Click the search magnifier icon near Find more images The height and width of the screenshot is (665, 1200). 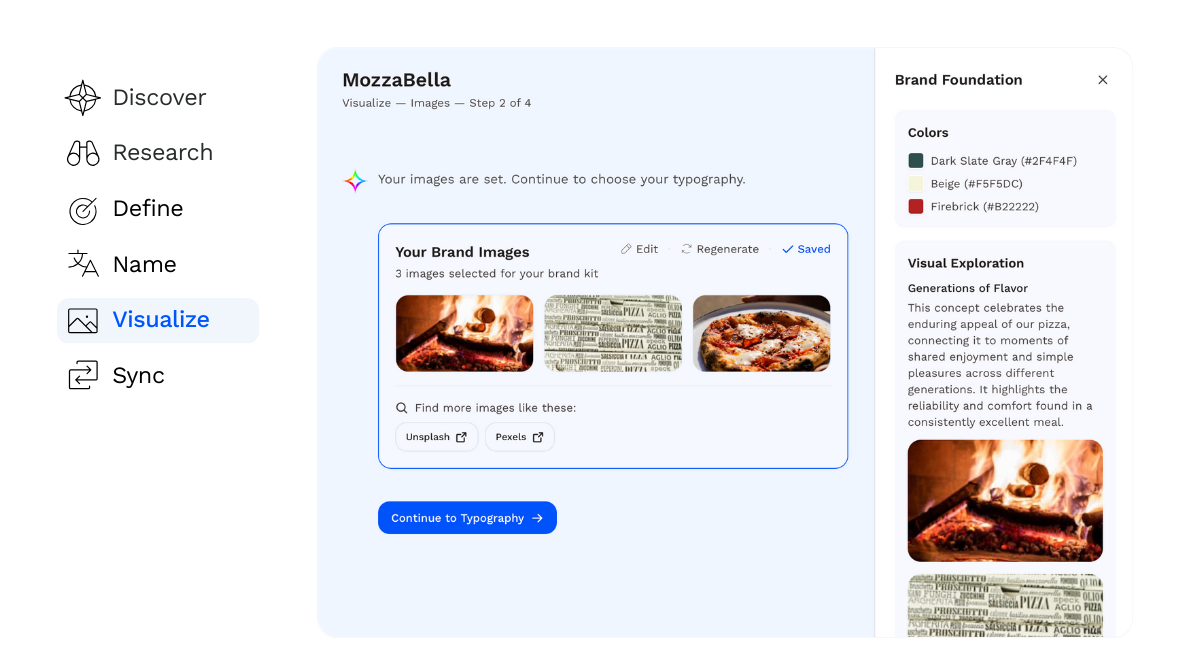coord(402,408)
